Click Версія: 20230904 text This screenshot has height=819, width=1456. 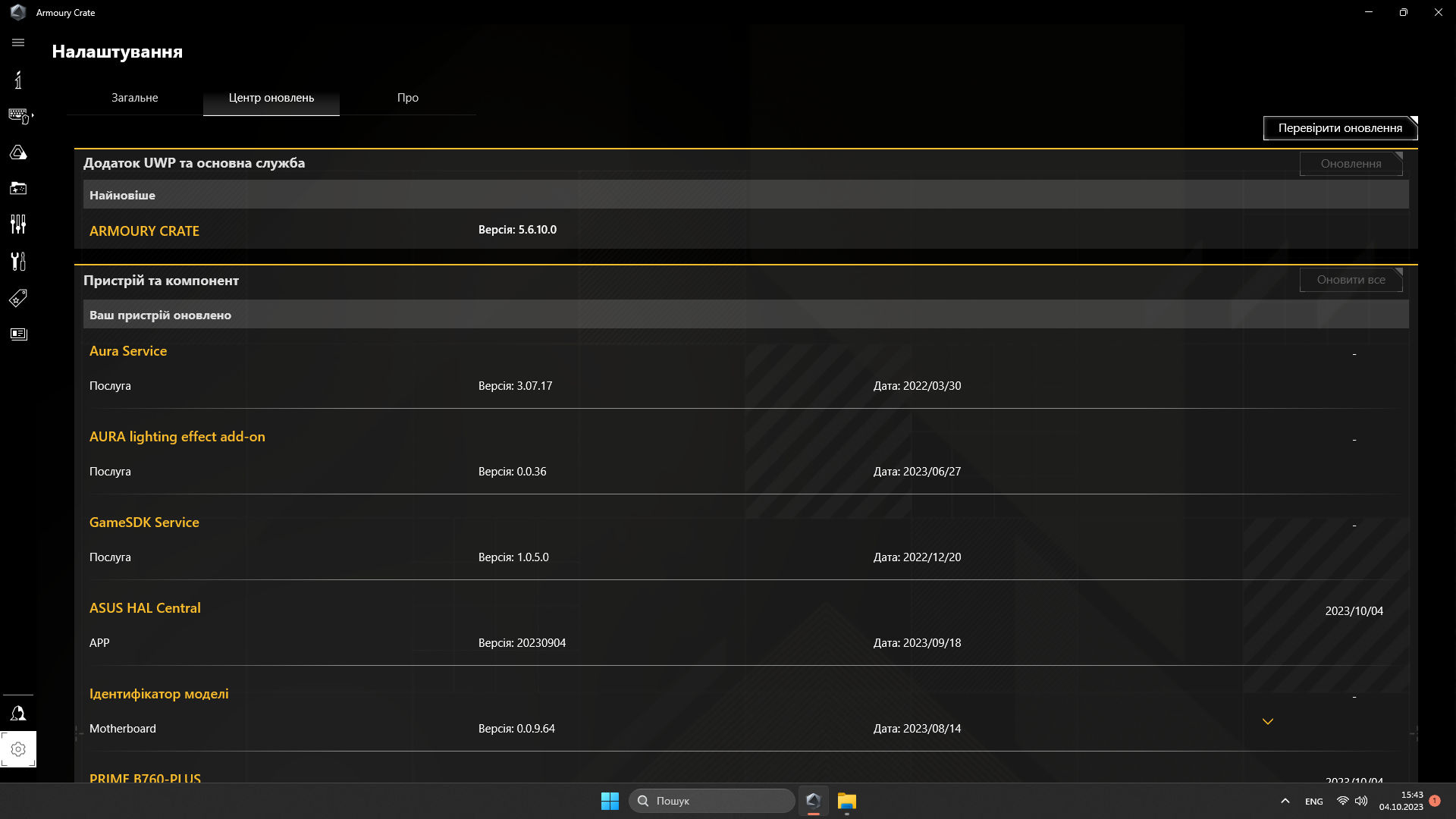point(522,643)
